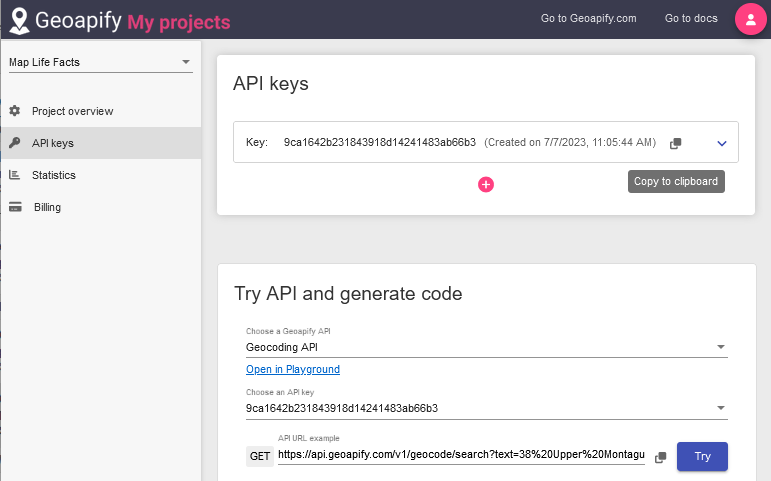Open the Choose an API key dropdown
Image resolution: width=771 pixels, height=481 pixels.
pyautogui.click(x=486, y=408)
